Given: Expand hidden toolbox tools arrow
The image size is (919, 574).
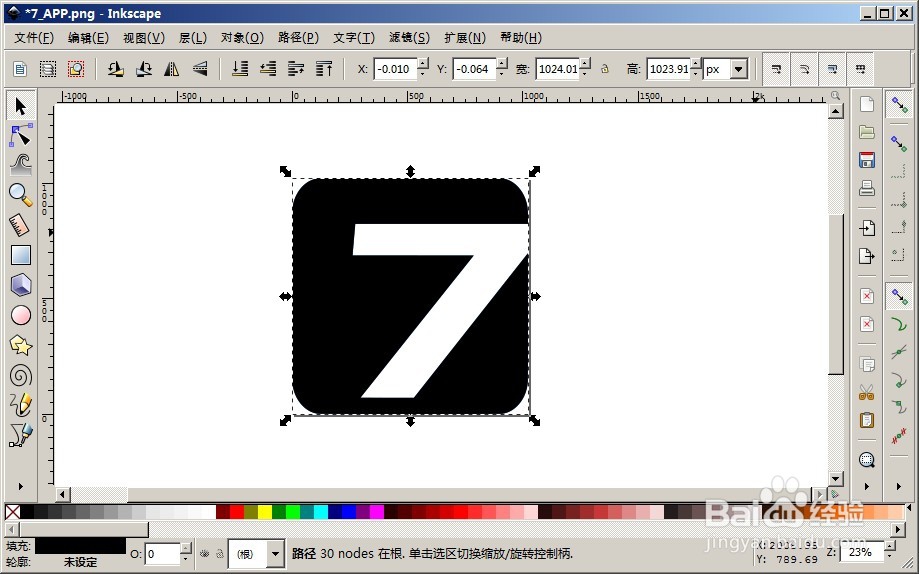Looking at the screenshot, I should click(21, 486).
